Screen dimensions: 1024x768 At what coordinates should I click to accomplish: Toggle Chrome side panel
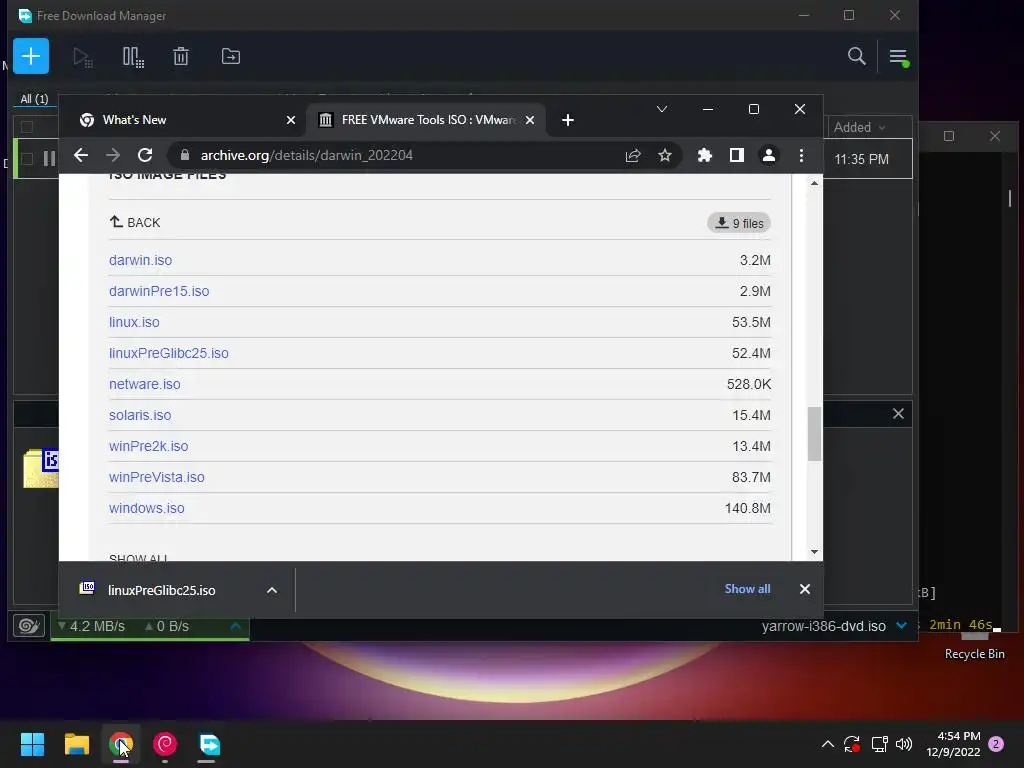737,155
